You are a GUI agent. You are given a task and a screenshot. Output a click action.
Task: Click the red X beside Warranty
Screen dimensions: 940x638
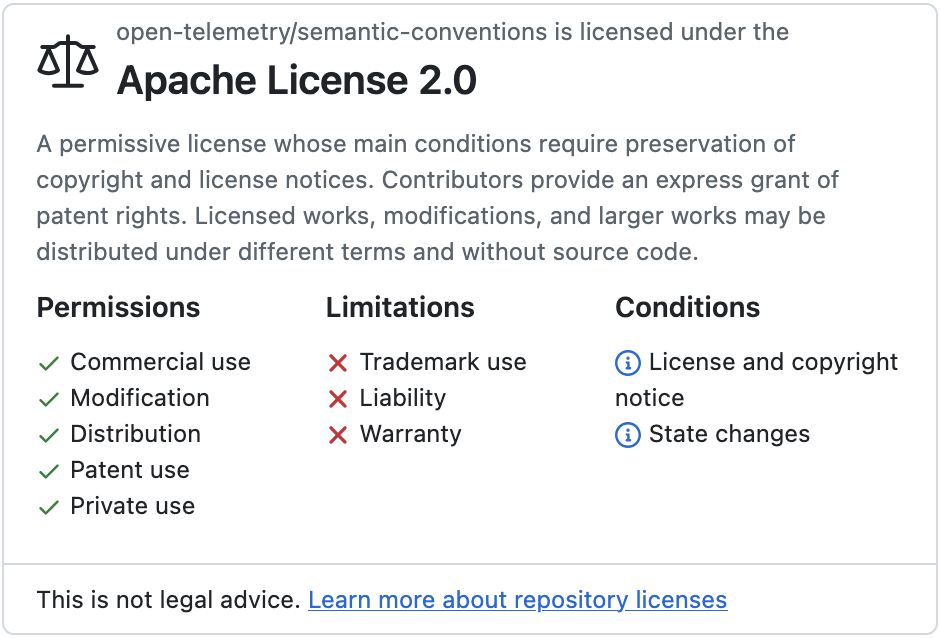[338, 435]
